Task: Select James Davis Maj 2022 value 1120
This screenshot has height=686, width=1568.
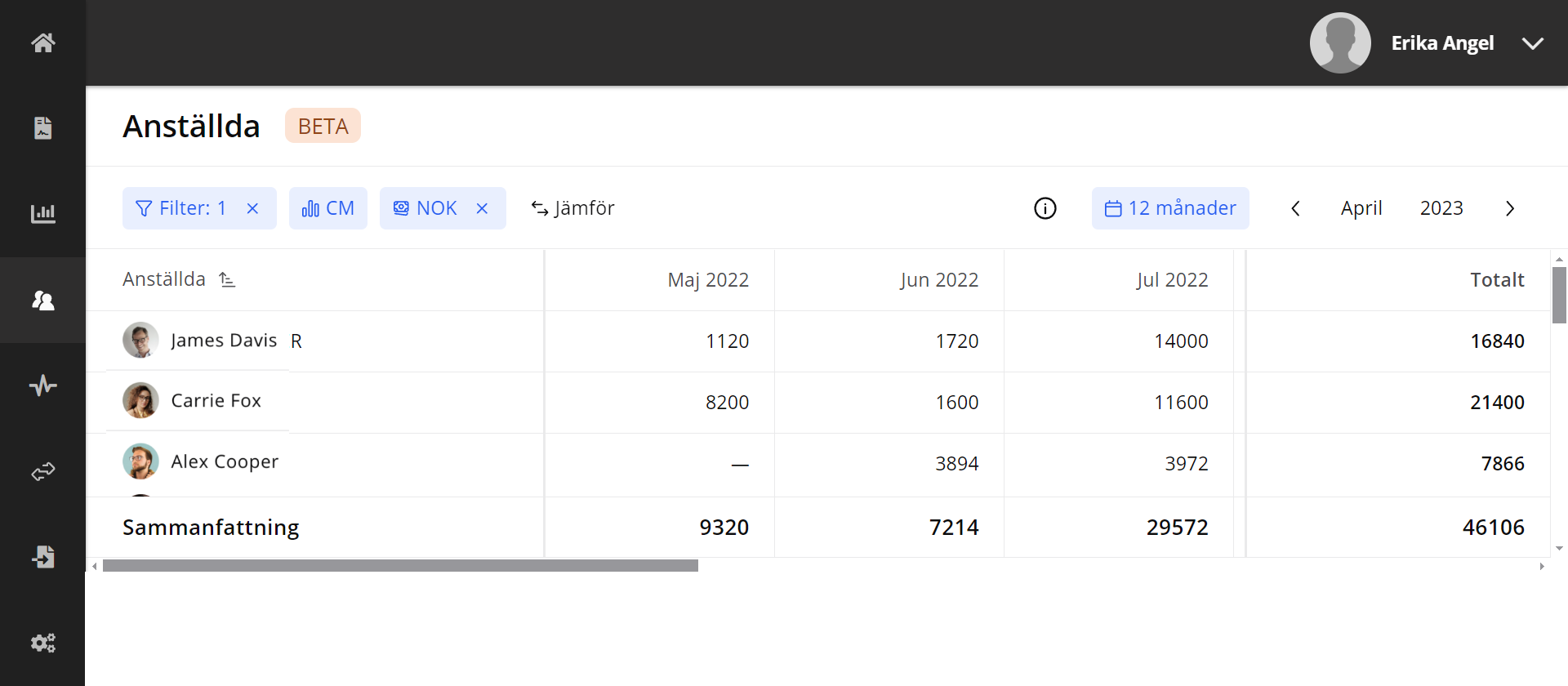Action: tap(727, 341)
